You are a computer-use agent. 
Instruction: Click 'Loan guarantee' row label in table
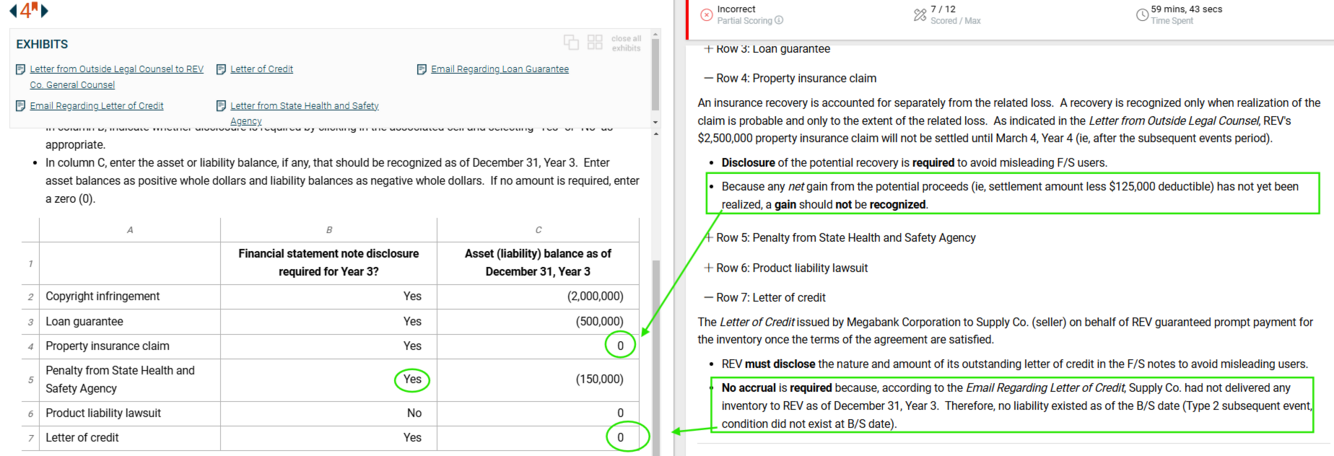tap(84, 322)
